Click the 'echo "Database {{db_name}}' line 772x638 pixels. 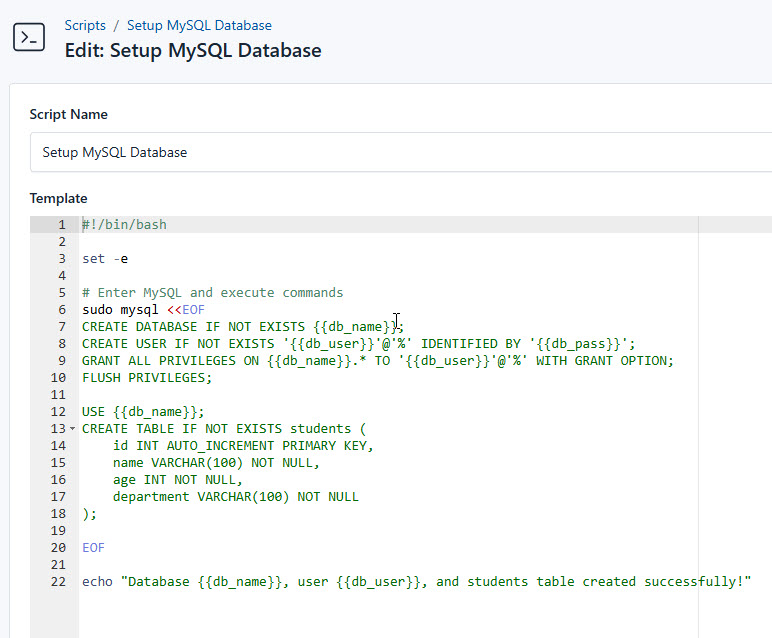[417, 582]
